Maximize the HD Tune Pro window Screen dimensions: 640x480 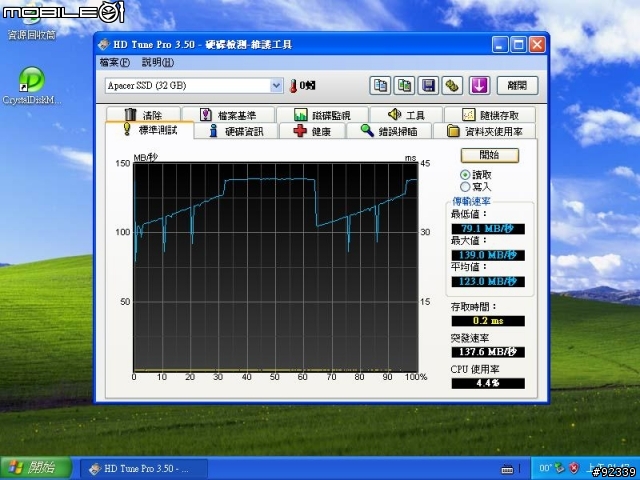[x=518, y=44]
